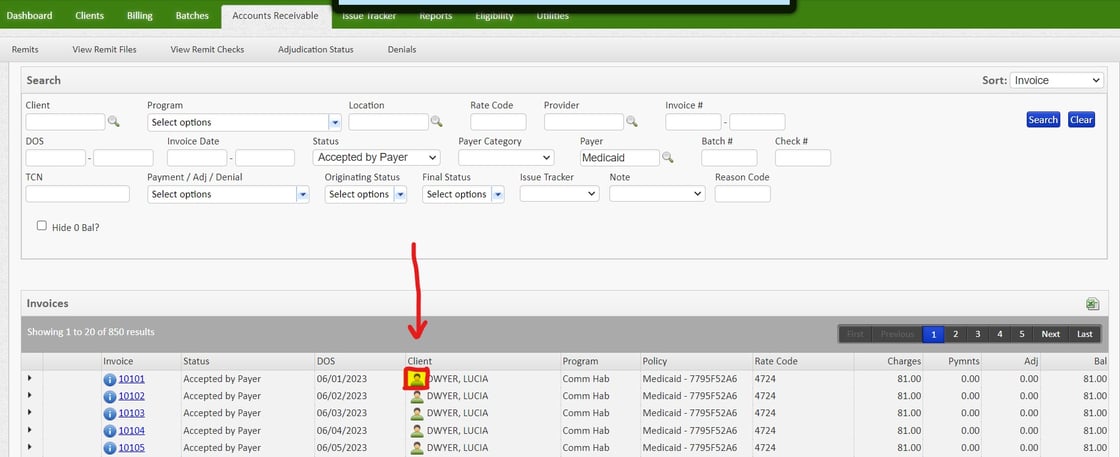The height and width of the screenshot is (457, 1120).
Task: Click the Client field magnifier lookup icon
Action: [114, 121]
